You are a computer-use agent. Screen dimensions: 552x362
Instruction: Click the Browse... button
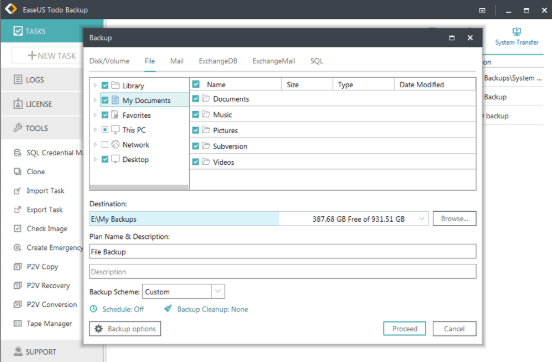(454, 219)
